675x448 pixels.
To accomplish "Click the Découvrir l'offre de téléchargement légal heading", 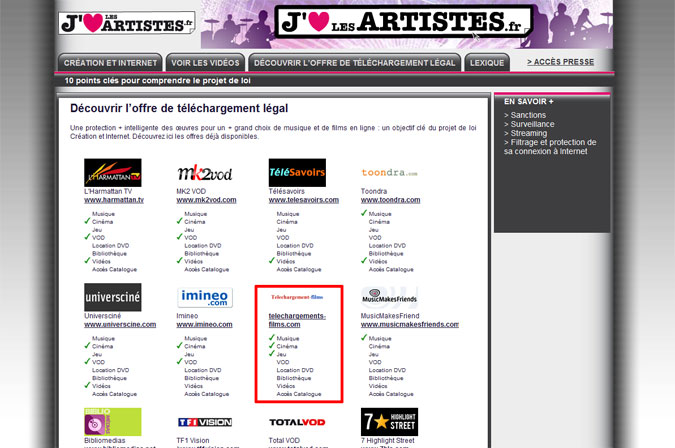I will 179,108.
